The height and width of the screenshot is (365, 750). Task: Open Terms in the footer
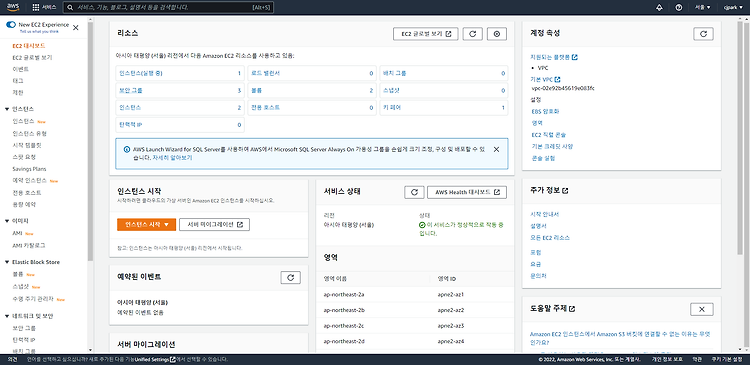click(697, 359)
